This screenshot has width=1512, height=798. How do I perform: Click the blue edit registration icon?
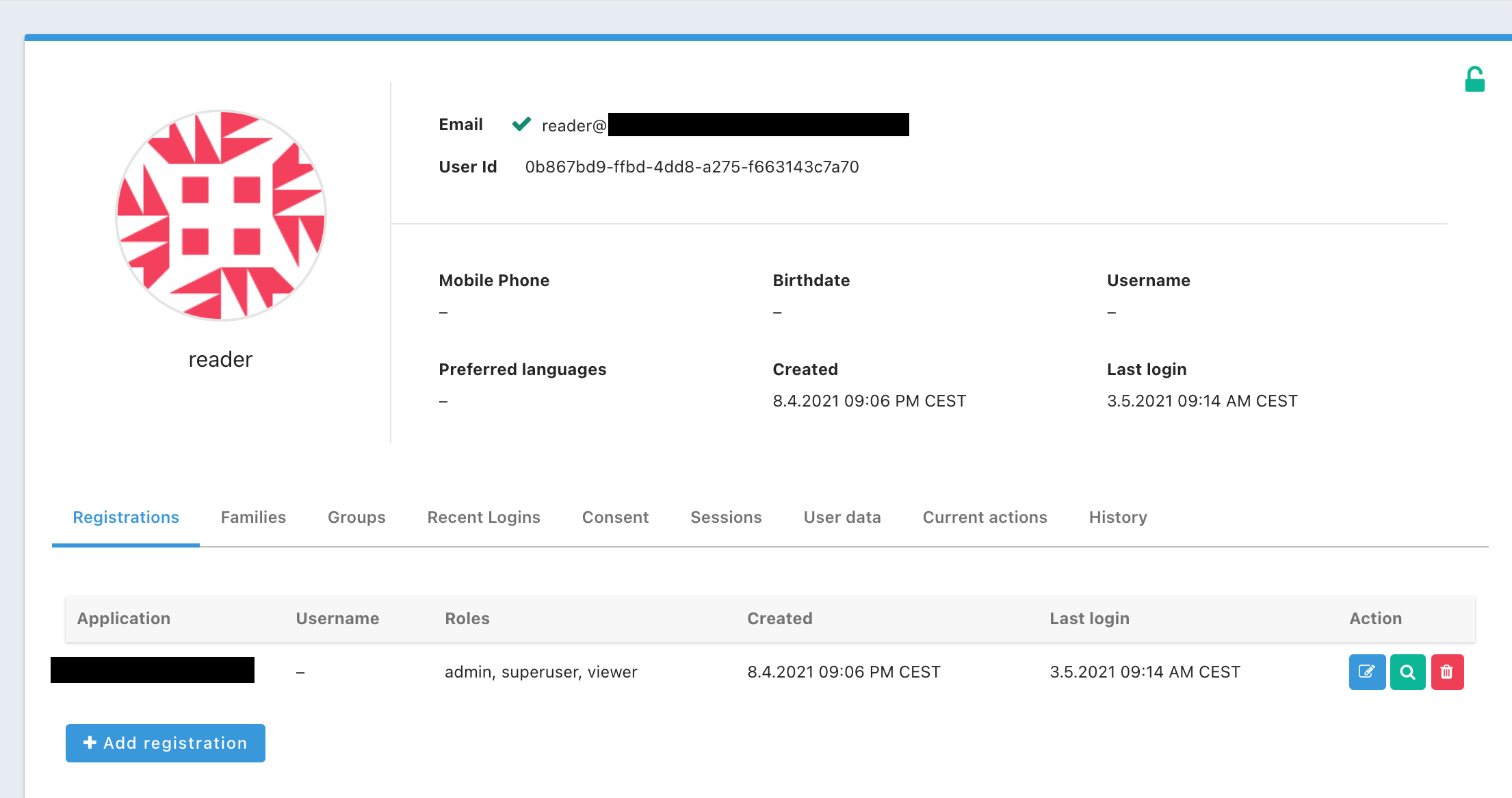pyautogui.click(x=1367, y=671)
